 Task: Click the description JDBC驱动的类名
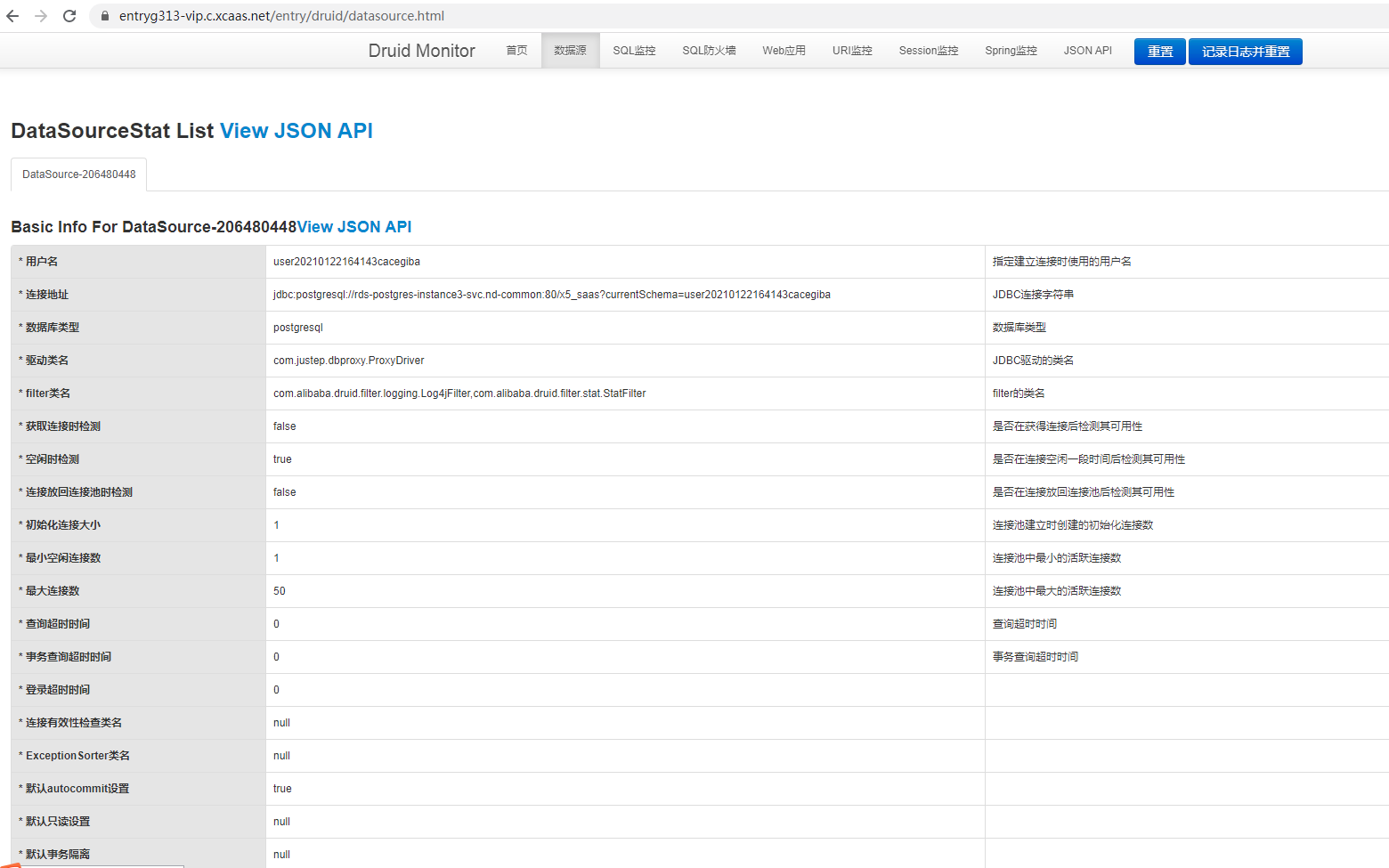click(x=1033, y=361)
